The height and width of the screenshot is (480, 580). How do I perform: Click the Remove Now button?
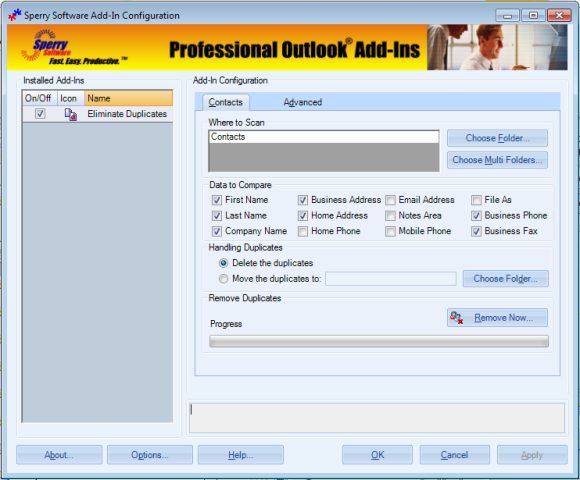pos(497,318)
